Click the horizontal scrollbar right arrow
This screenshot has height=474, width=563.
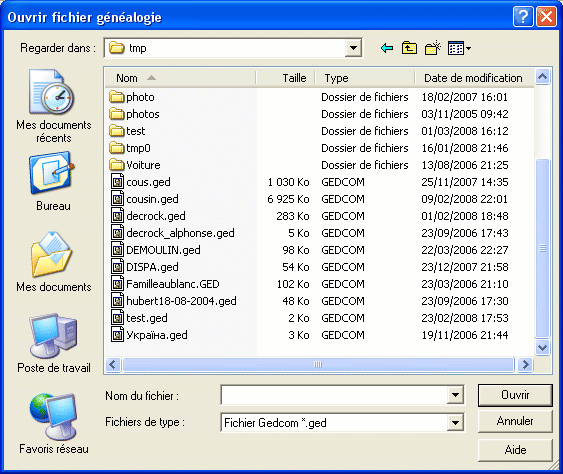(525, 364)
